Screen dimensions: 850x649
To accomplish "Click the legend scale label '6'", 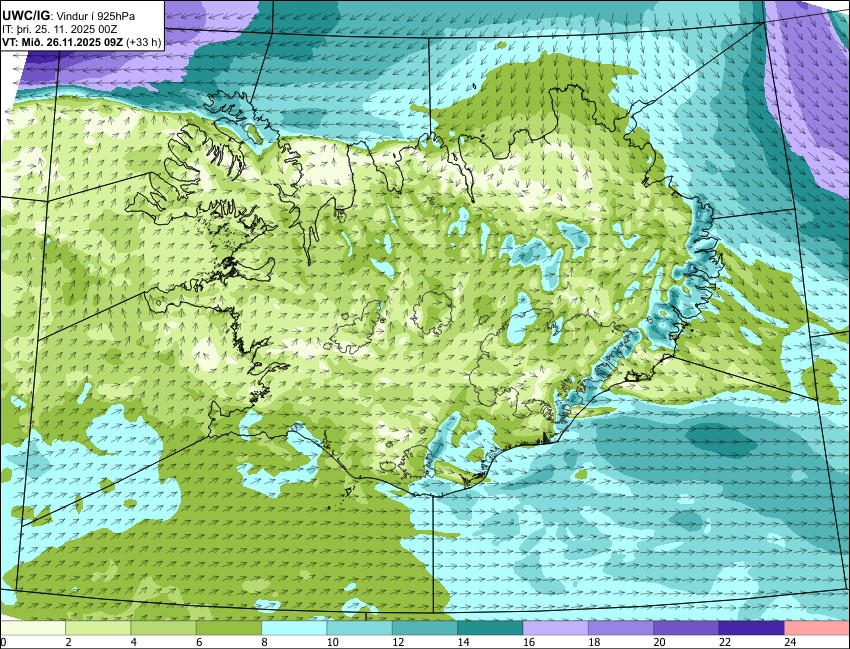I will (x=199, y=642).
